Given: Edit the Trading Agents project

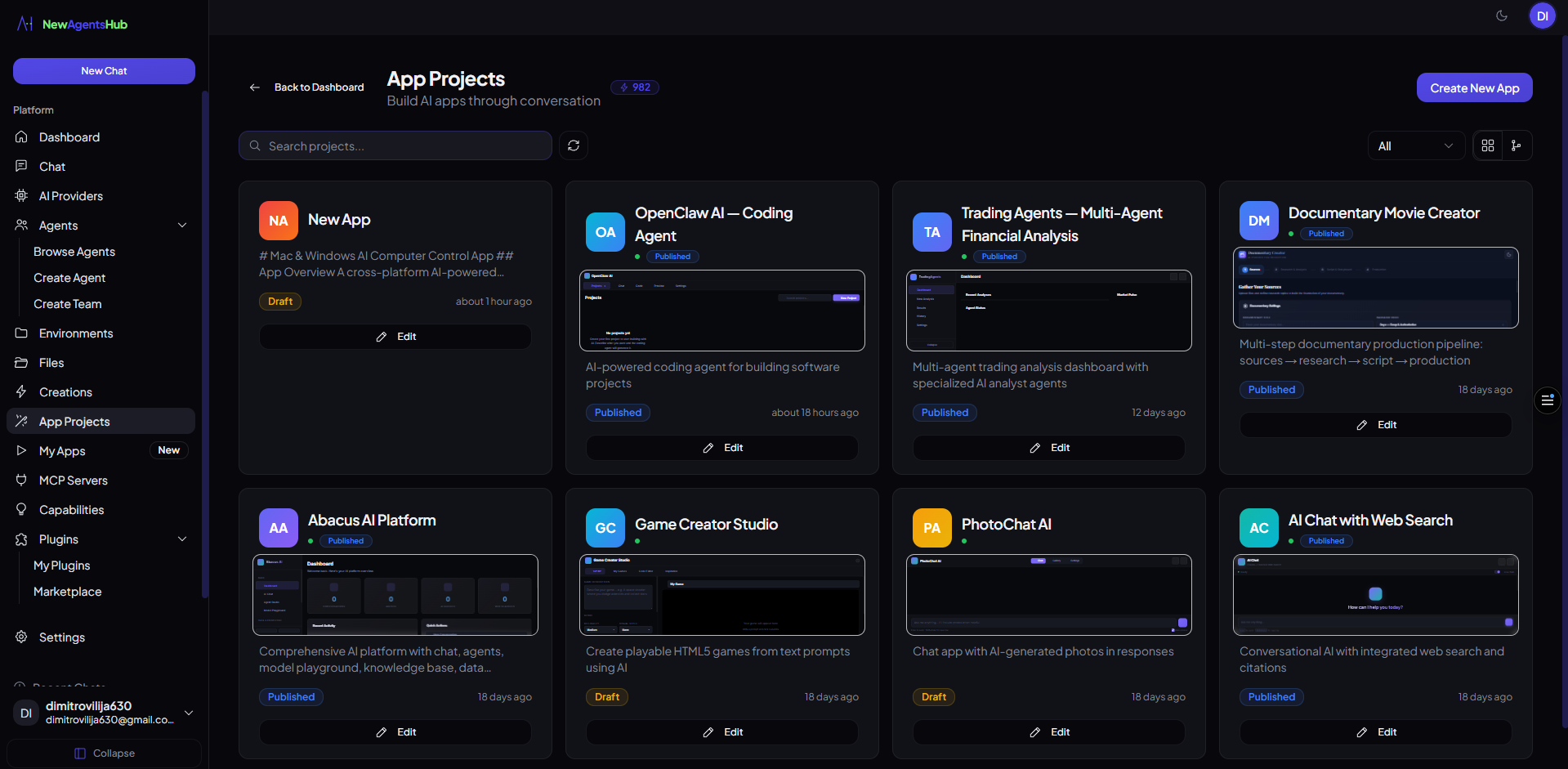Looking at the screenshot, I should [1049, 448].
